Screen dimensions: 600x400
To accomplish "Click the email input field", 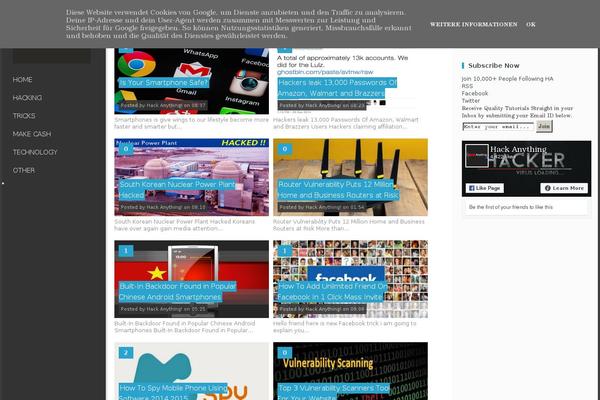I will (498, 126).
